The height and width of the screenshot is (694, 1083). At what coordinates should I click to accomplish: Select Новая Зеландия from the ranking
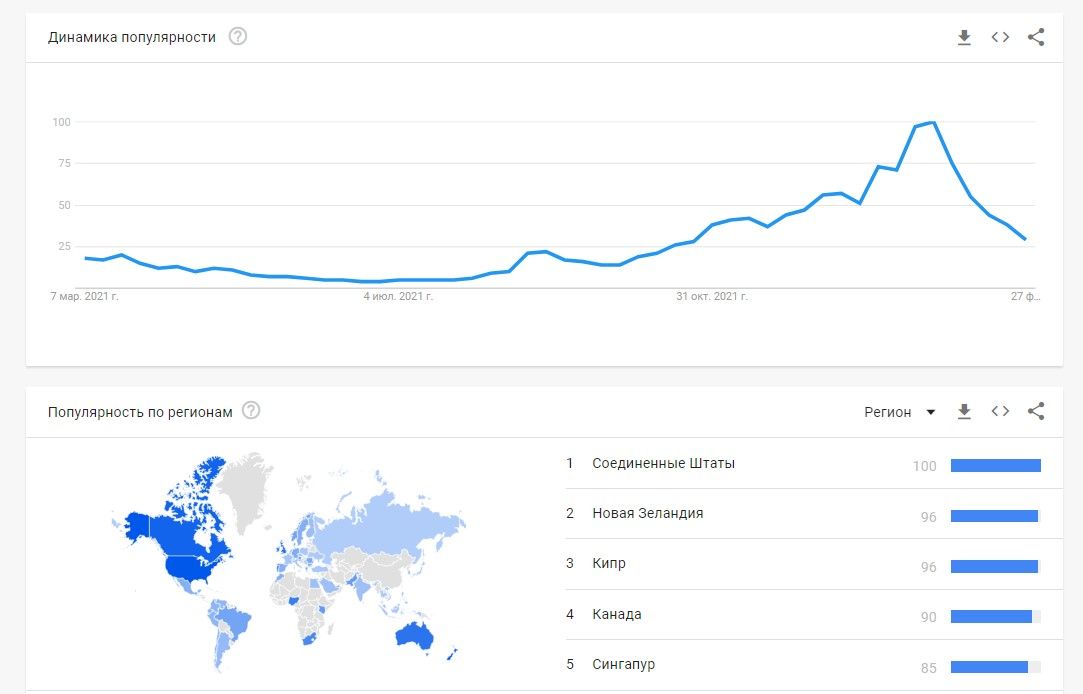click(x=649, y=514)
